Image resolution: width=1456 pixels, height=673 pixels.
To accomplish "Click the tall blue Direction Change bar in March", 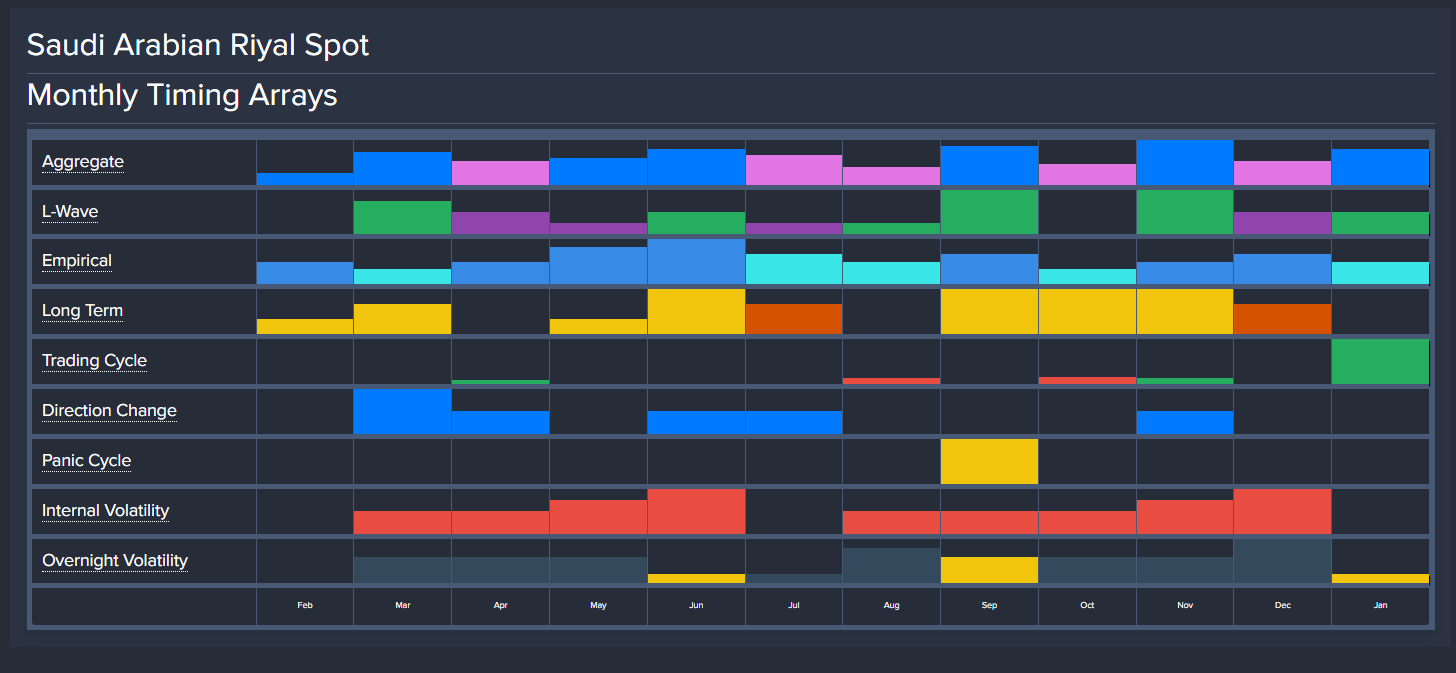I will [x=402, y=411].
